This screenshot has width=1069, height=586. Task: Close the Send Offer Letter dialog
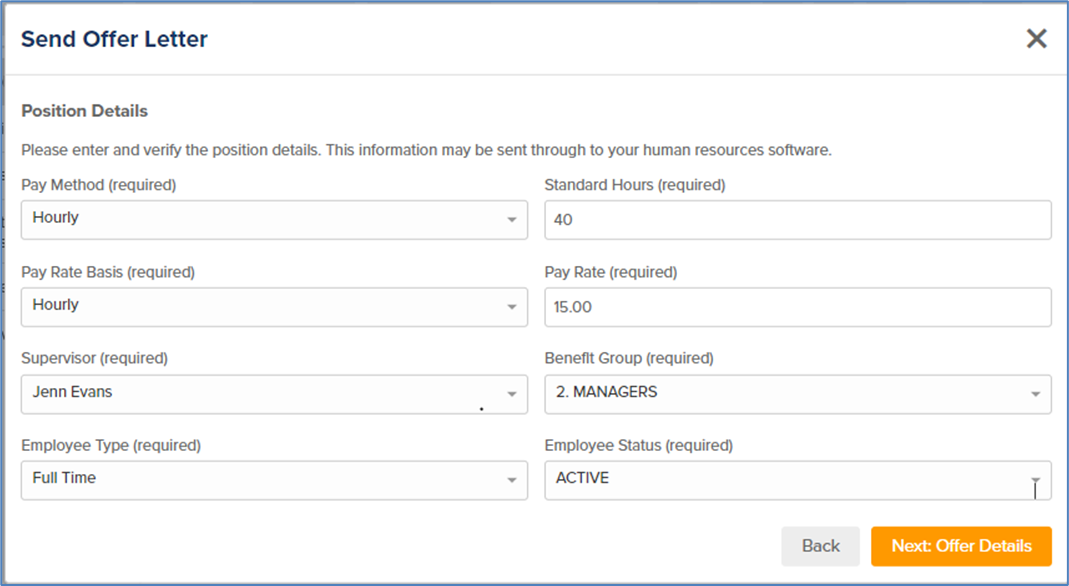pyautogui.click(x=1036, y=39)
